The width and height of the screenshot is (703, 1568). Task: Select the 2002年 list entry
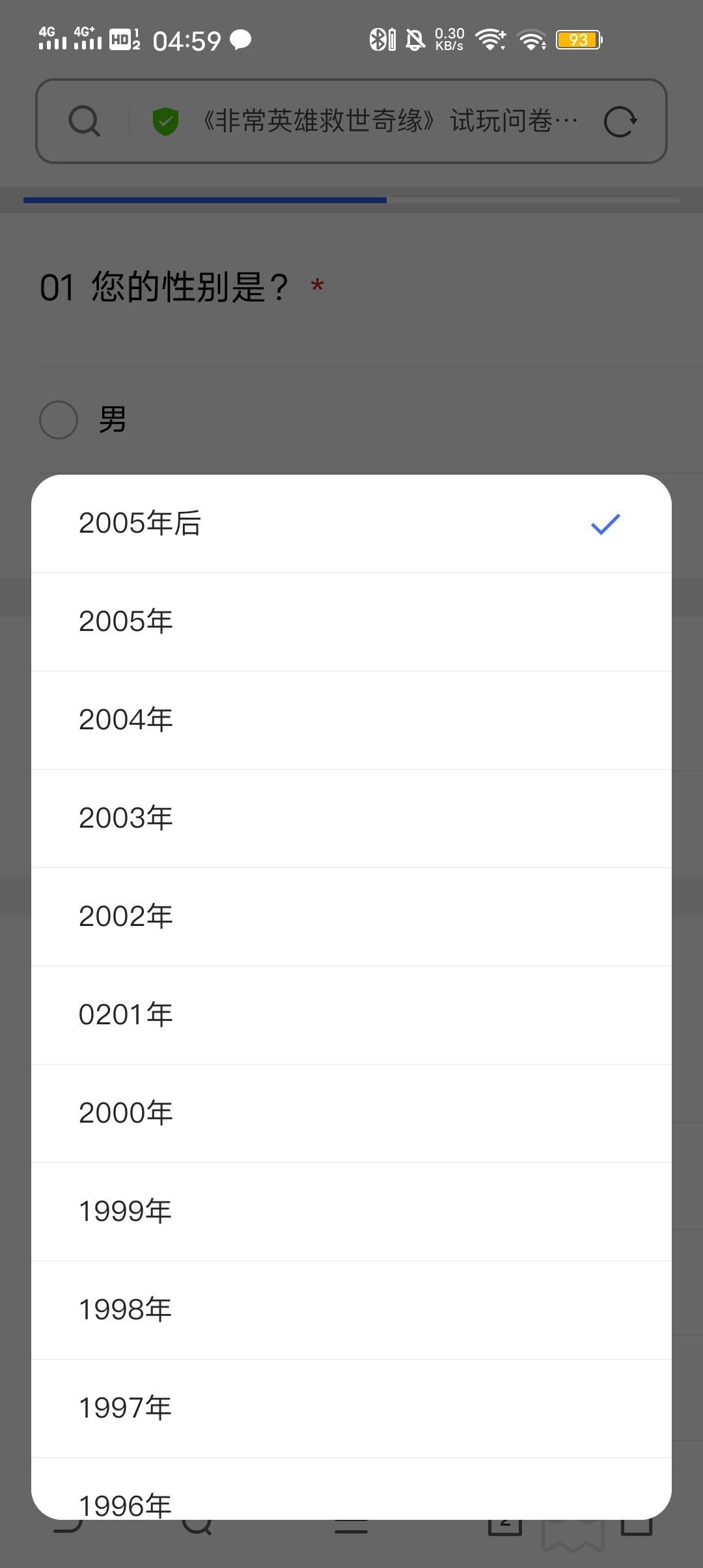coord(351,917)
